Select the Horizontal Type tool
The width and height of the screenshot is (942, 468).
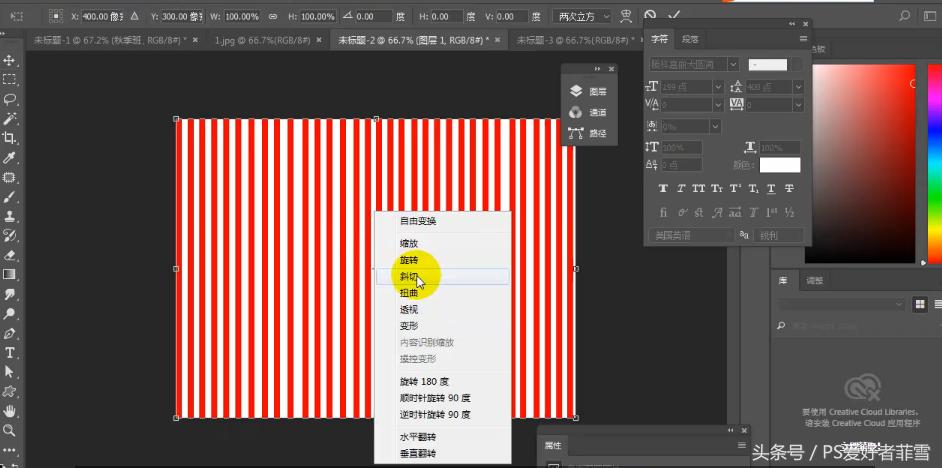[9, 352]
